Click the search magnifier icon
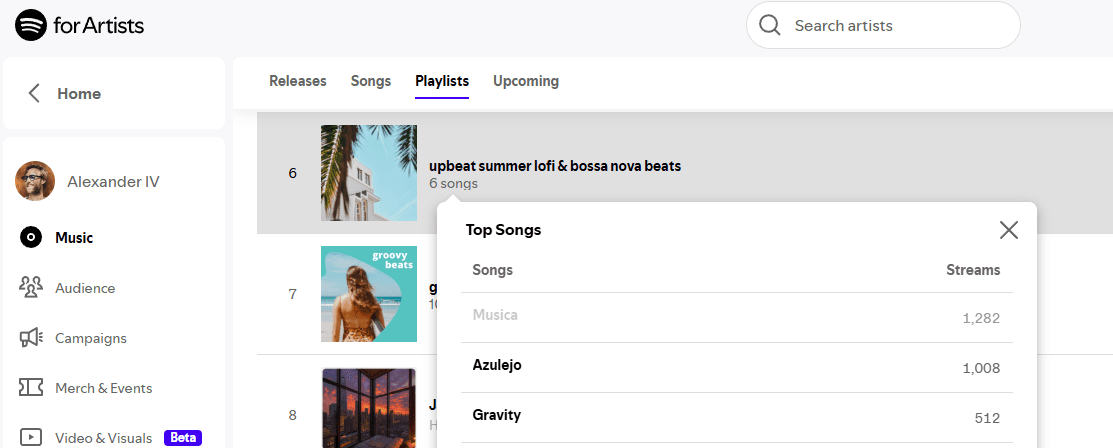The height and width of the screenshot is (448, 1113). pos(769,26)
